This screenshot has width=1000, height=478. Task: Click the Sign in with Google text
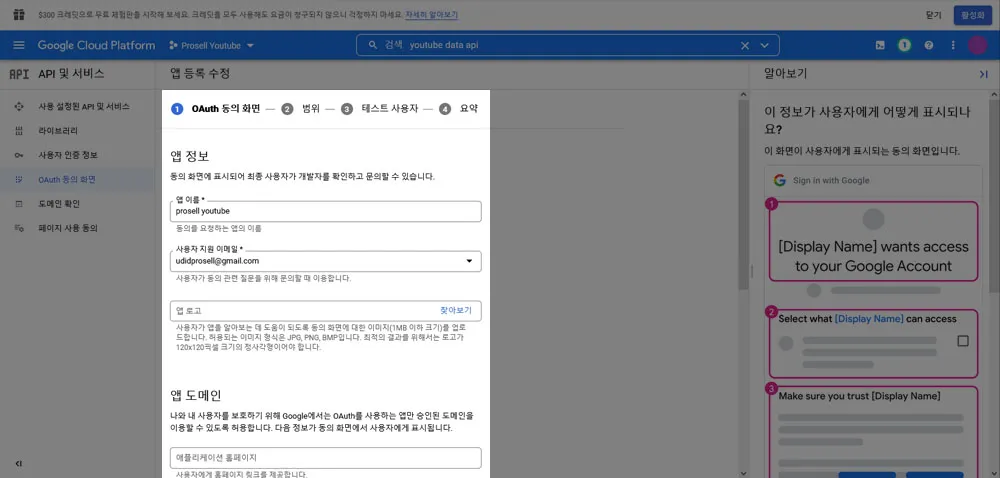tap(831, 180)
